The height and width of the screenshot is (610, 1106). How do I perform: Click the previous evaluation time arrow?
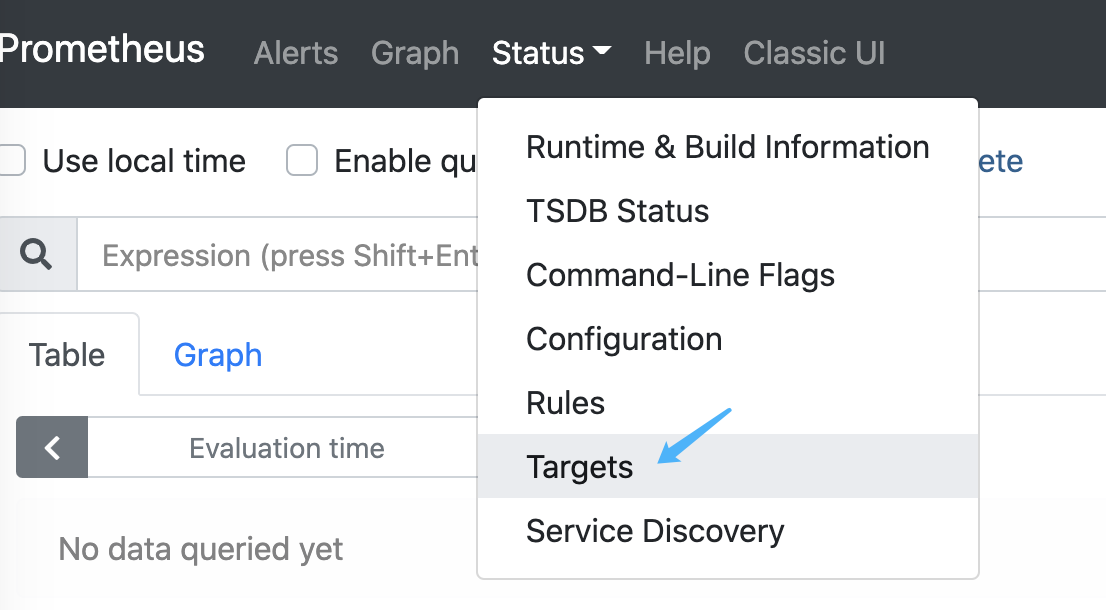(52, 447)
